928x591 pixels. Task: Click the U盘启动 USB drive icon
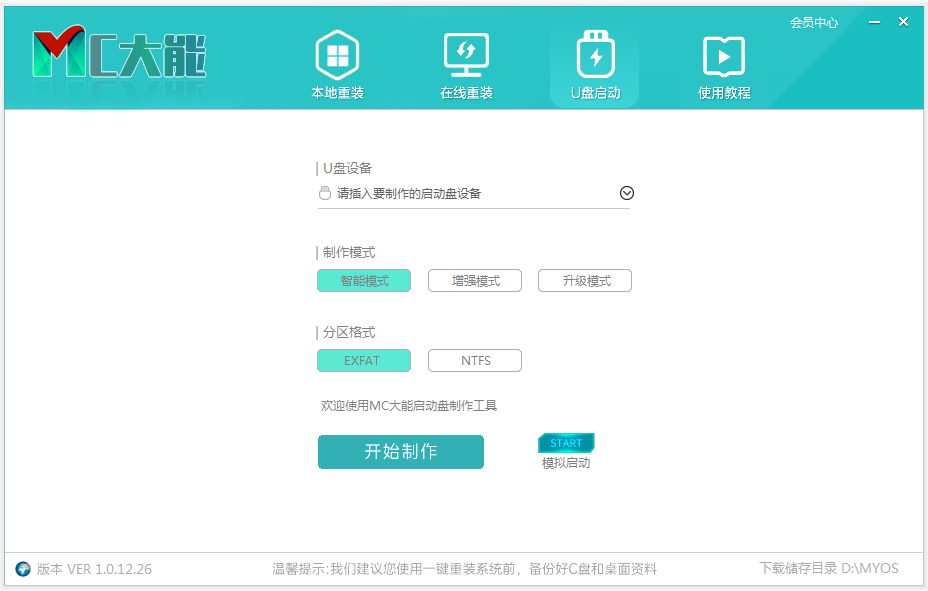pos(595,55)
